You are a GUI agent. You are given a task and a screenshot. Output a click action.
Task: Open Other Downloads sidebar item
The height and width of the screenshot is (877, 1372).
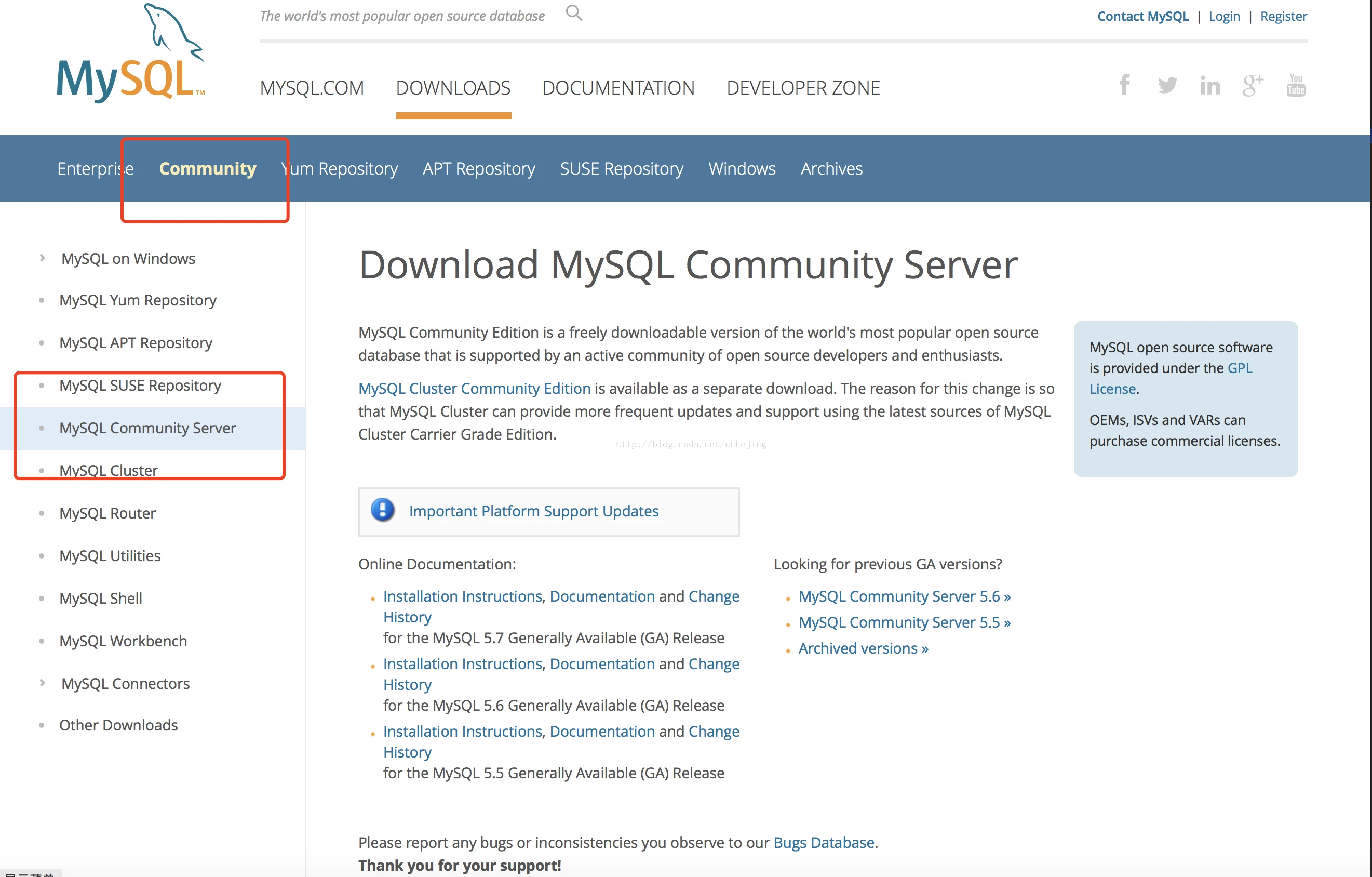118,725
